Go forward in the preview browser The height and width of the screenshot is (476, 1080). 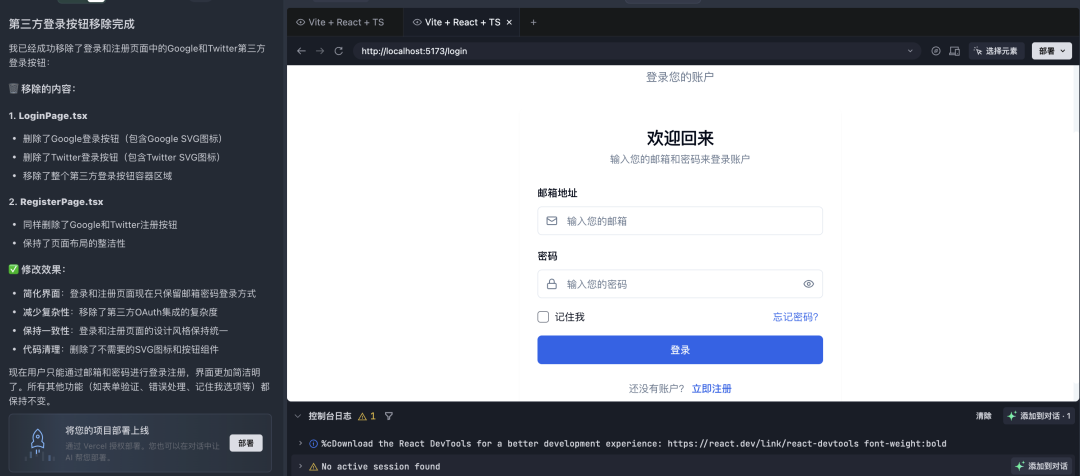(320, 51)
